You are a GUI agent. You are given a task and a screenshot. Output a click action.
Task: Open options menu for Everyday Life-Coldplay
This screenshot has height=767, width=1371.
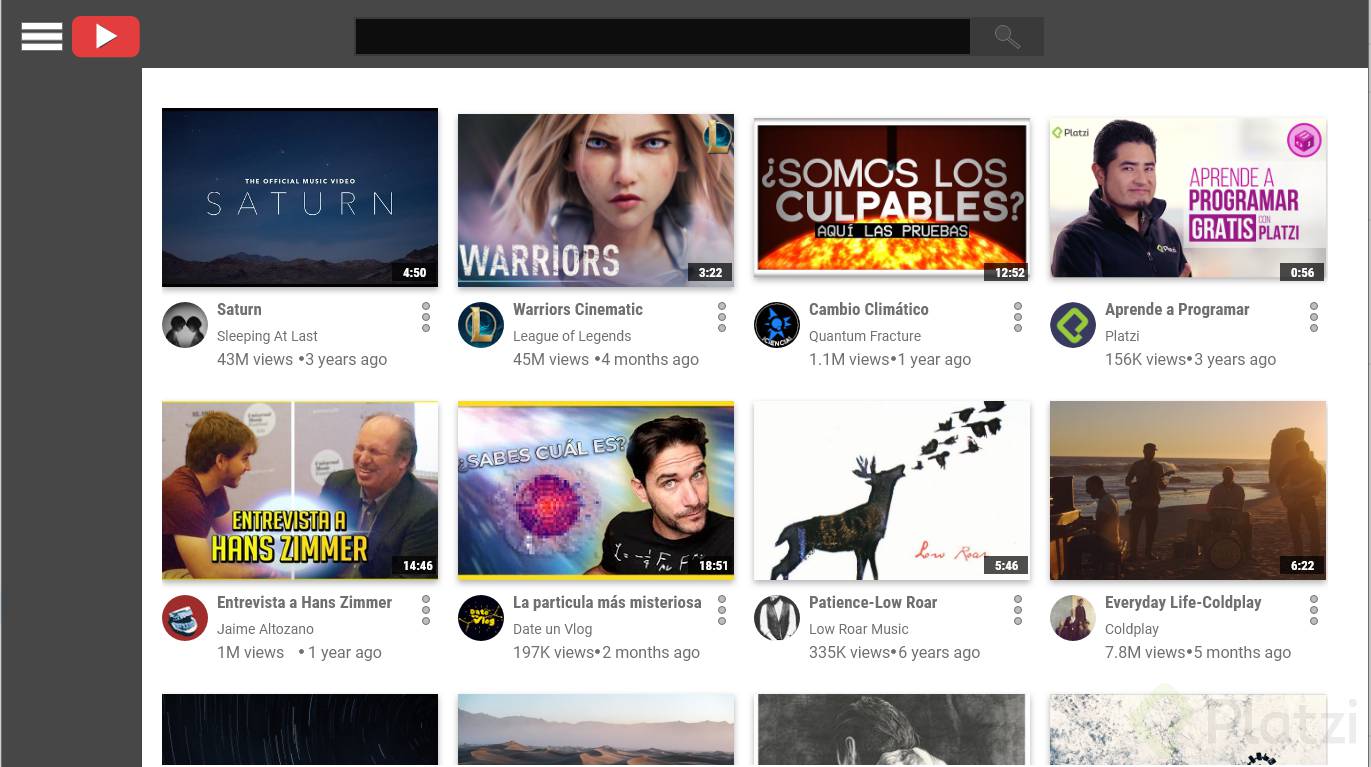coord(1314,610)
